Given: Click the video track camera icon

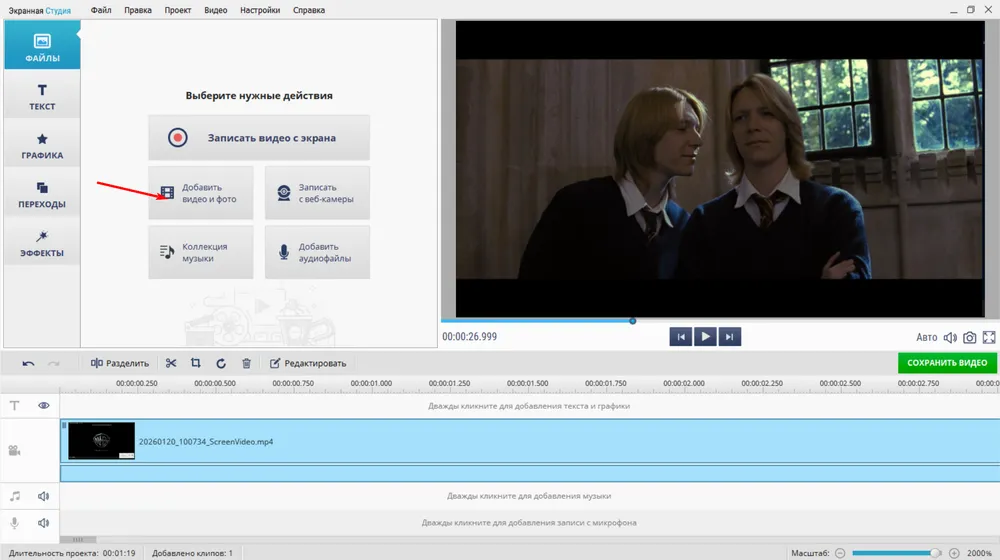Looking at the screenshot, I should pos(14,450).
